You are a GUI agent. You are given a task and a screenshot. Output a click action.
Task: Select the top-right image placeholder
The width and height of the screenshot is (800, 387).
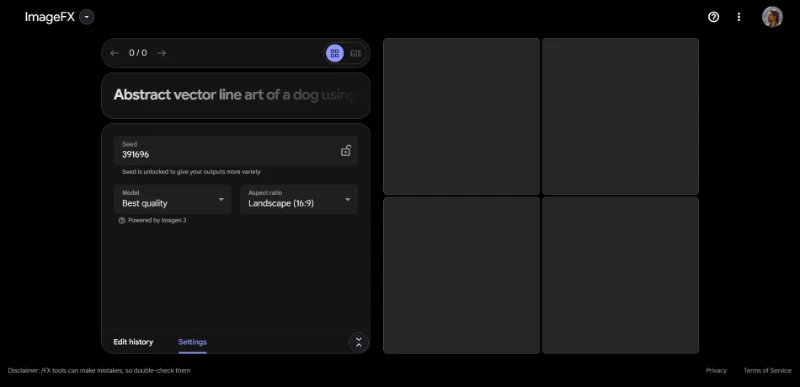coord(620,116)
